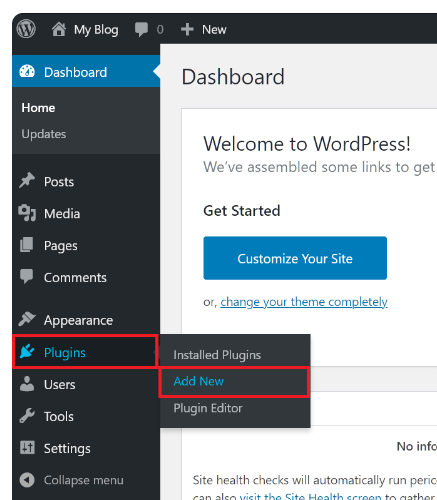This screenshot has width=437, height=500.
Task: Choose Plugin Editor from flyout
Action: click(208, 408)
